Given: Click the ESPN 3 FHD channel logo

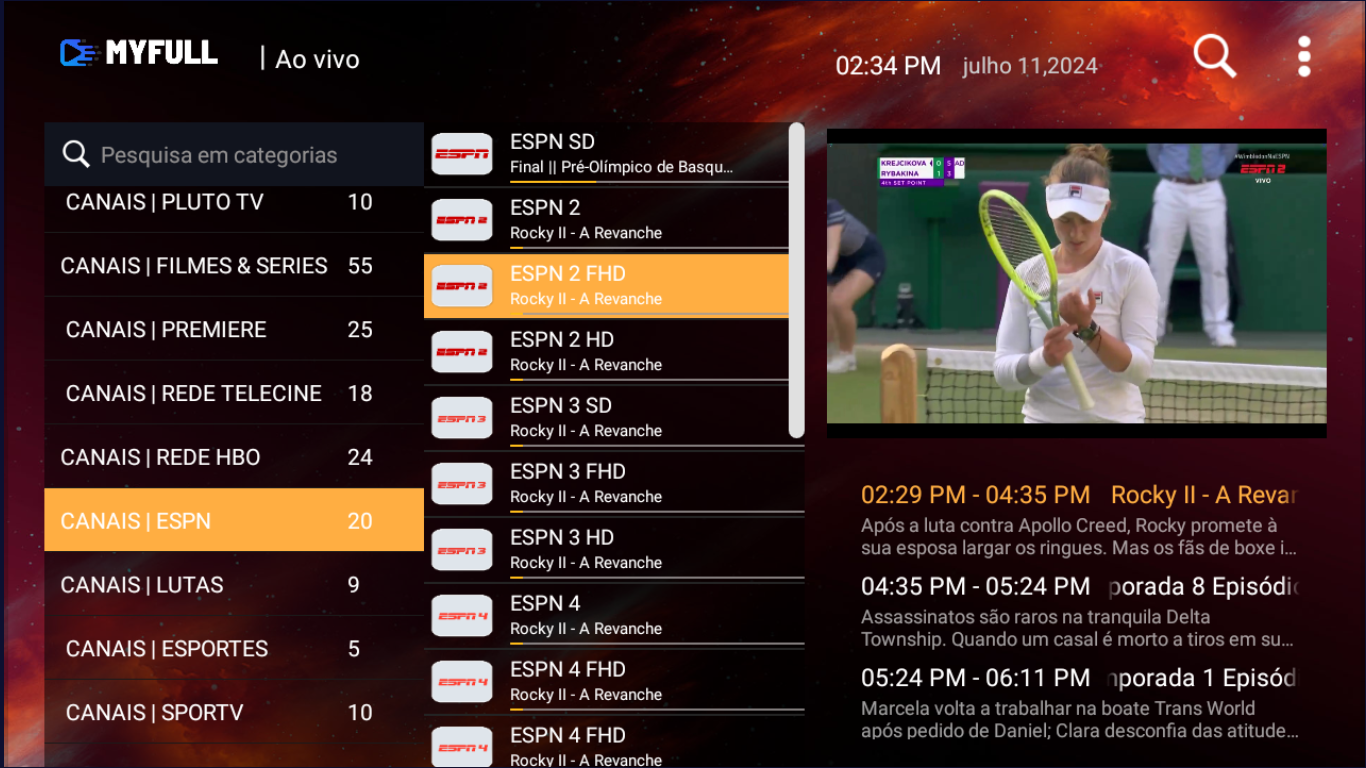Looking at the screenshot, I should click(x=462, y=484).
